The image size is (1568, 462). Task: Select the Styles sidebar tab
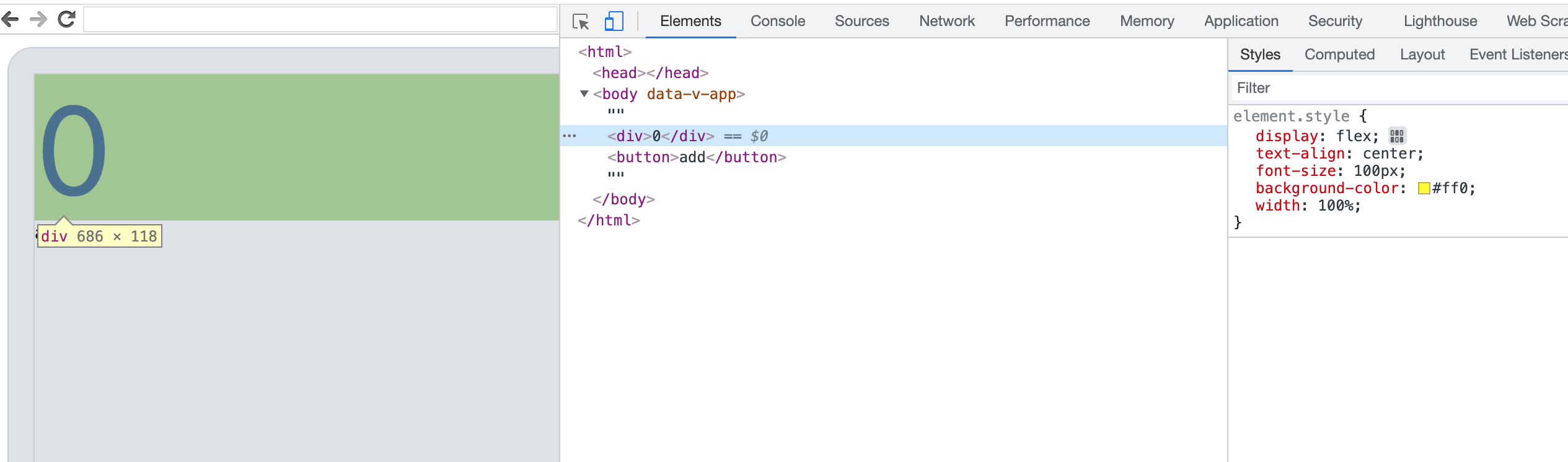click(x=1260, y=54)
